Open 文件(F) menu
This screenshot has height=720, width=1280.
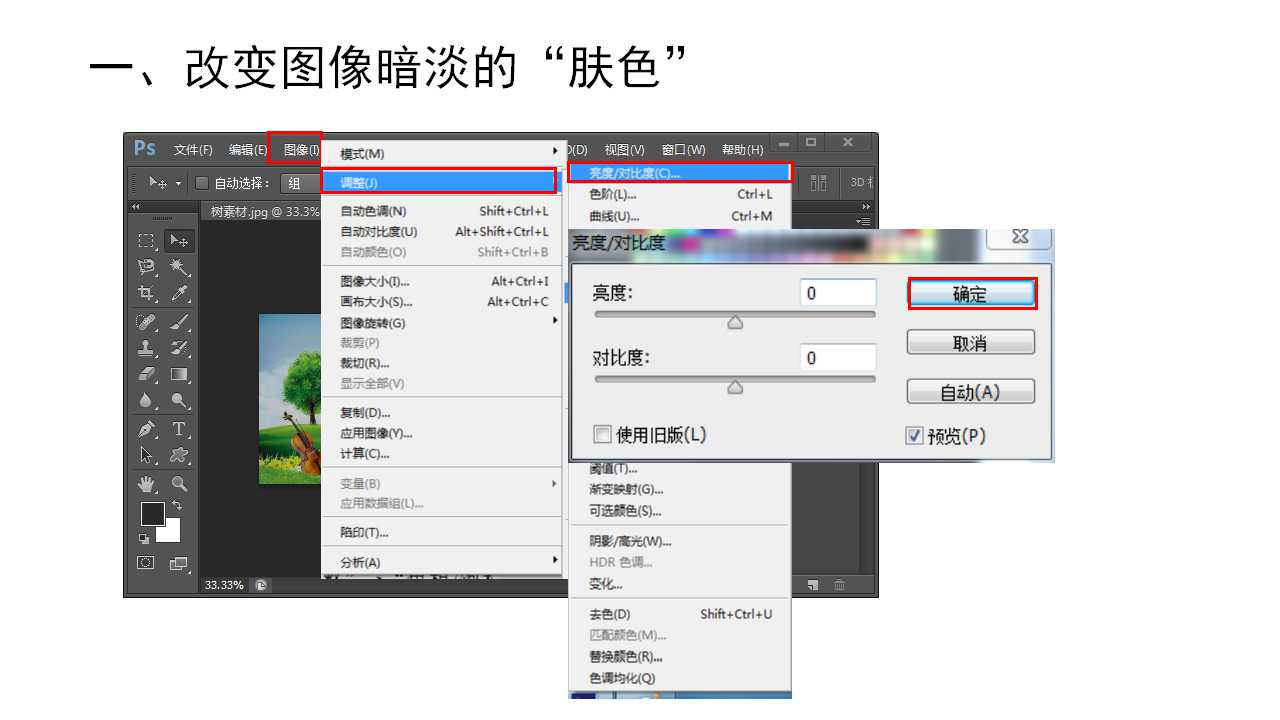coord(193,150)
